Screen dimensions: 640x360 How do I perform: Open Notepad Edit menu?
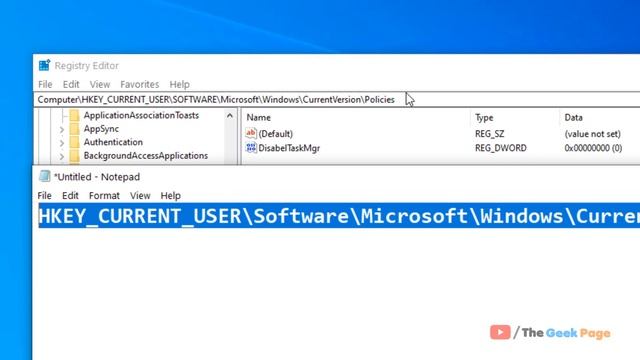coord(70,196)
